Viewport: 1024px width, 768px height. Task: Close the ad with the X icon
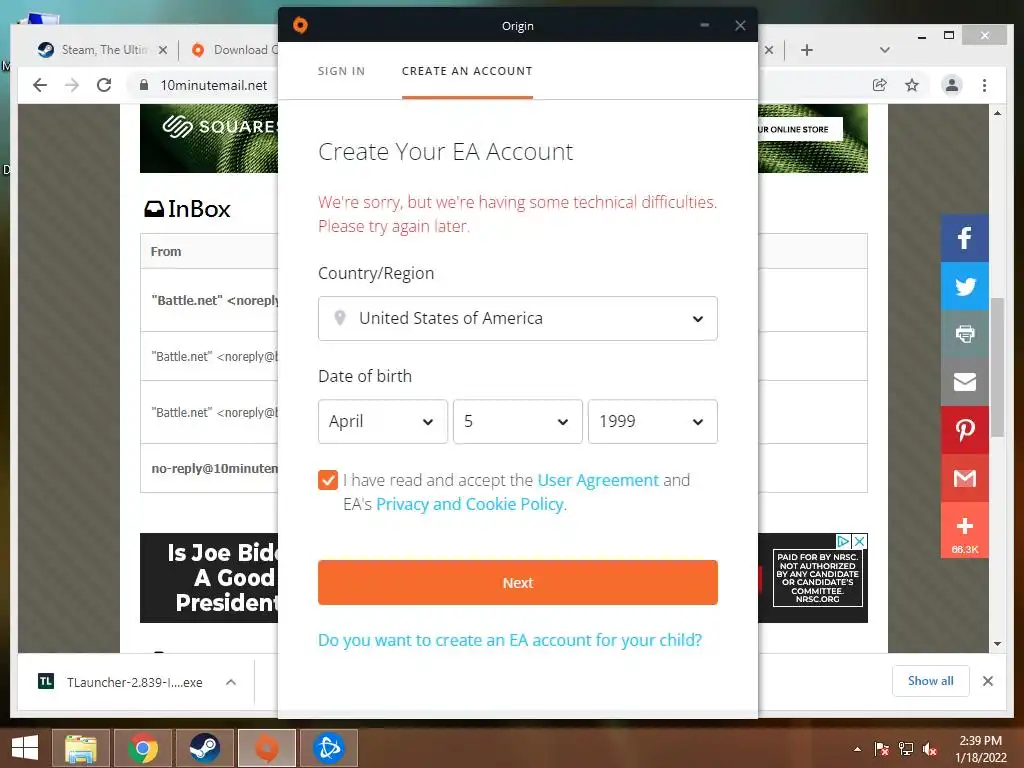point(860,541)
